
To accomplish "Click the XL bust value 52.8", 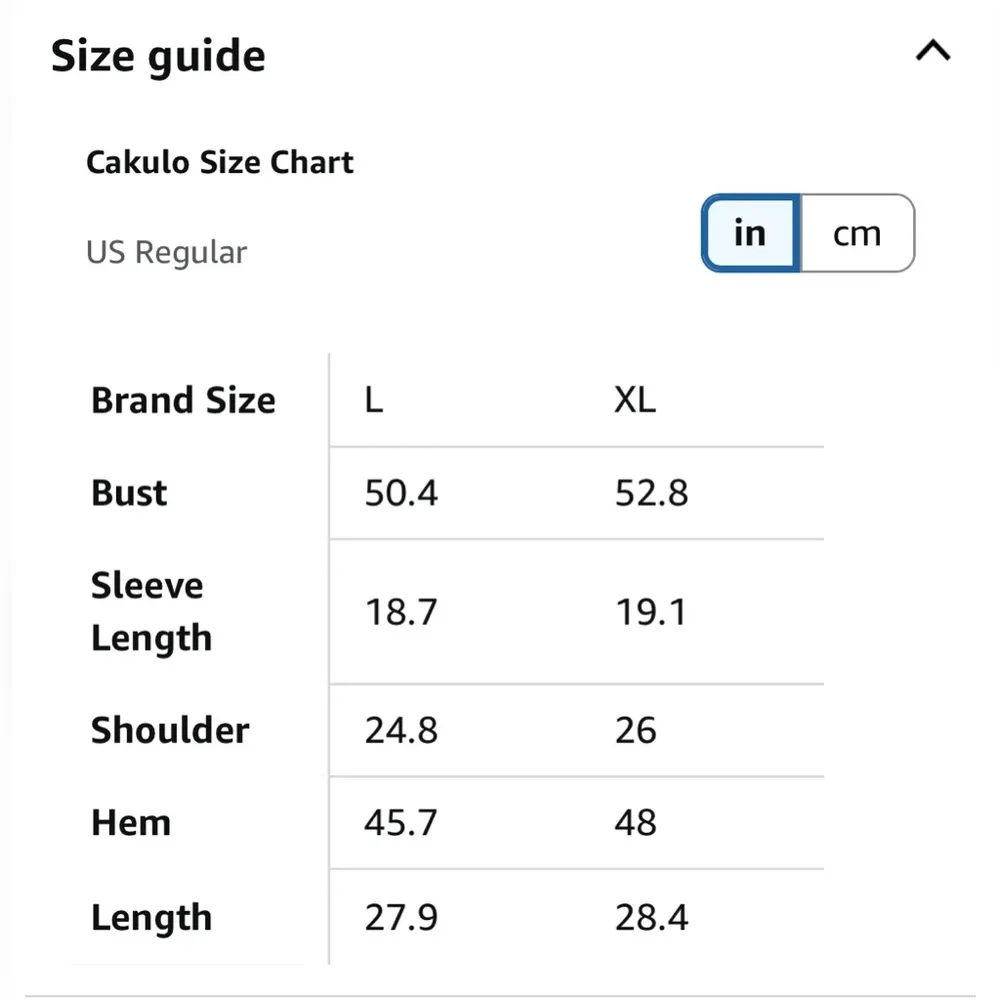I will [x=652, y=493].
